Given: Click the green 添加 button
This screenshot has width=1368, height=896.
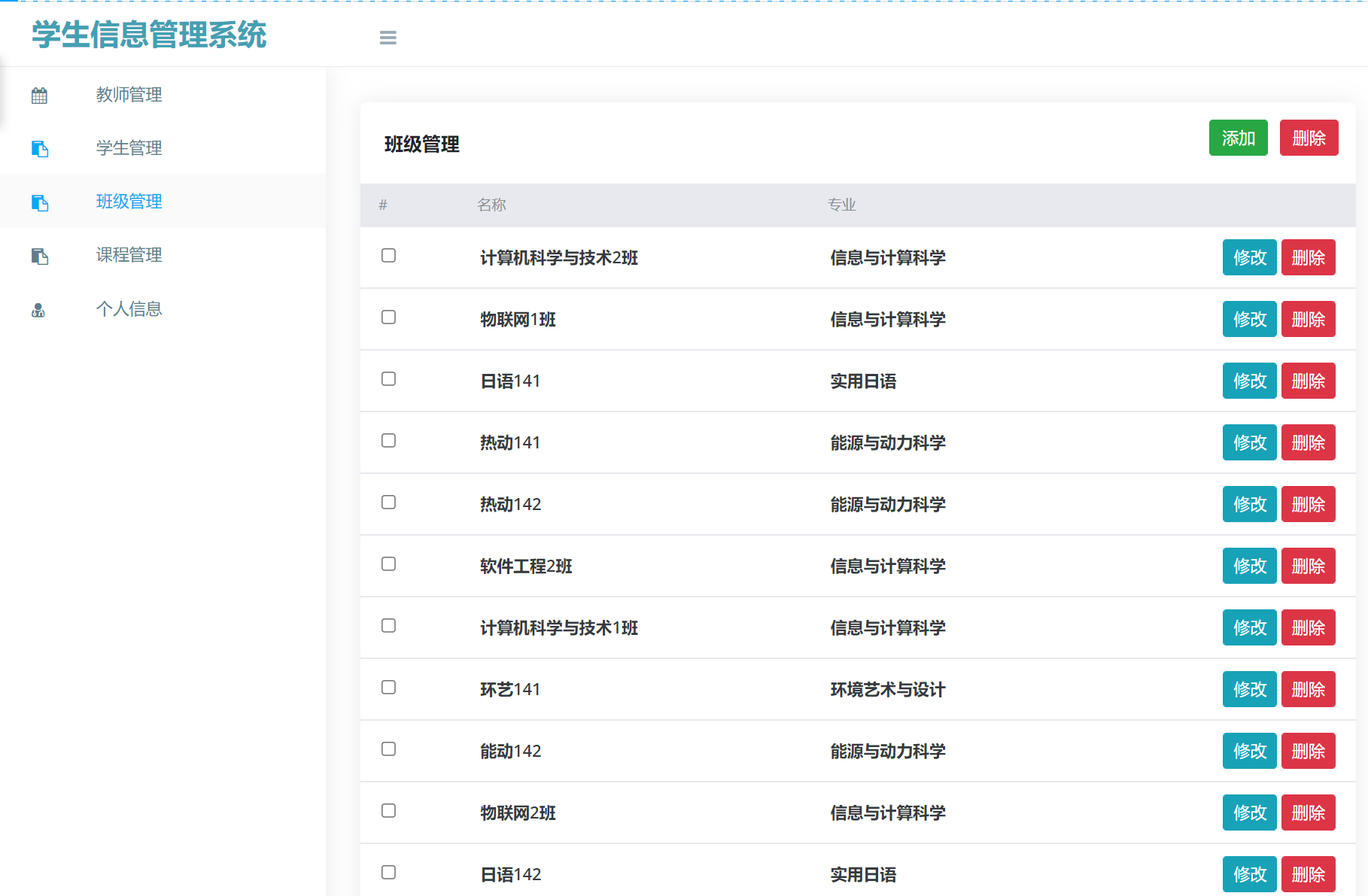Looking at the screenshot, I should (x=1238, y=138).
